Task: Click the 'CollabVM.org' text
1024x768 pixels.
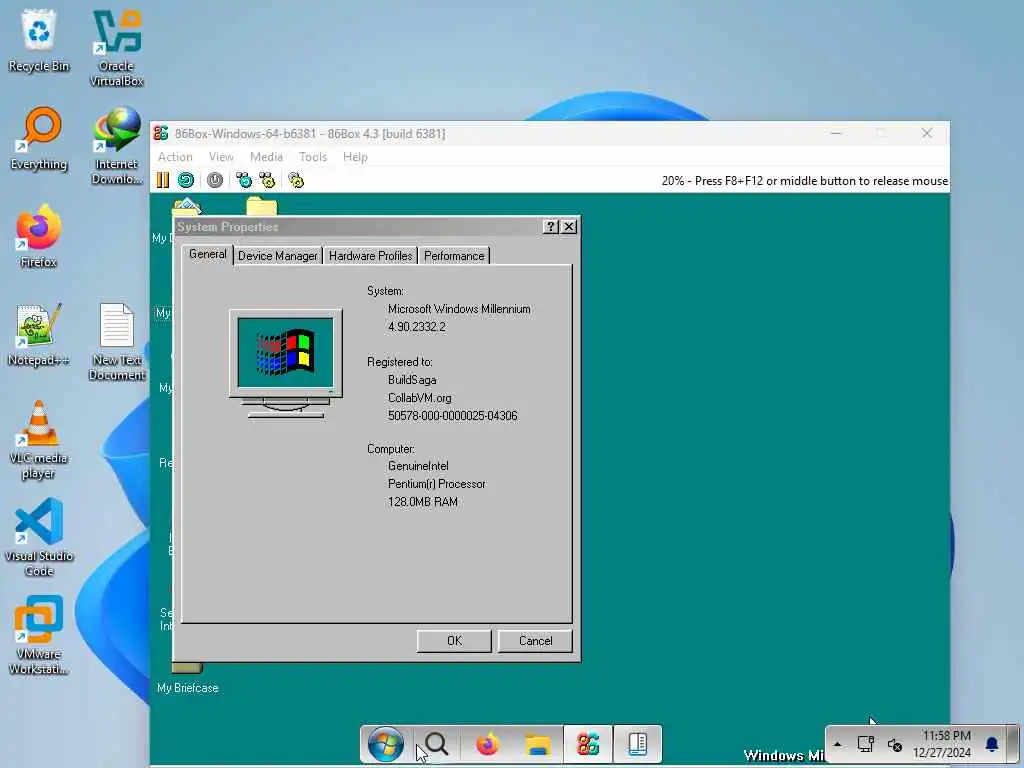Action: [419, 398]
